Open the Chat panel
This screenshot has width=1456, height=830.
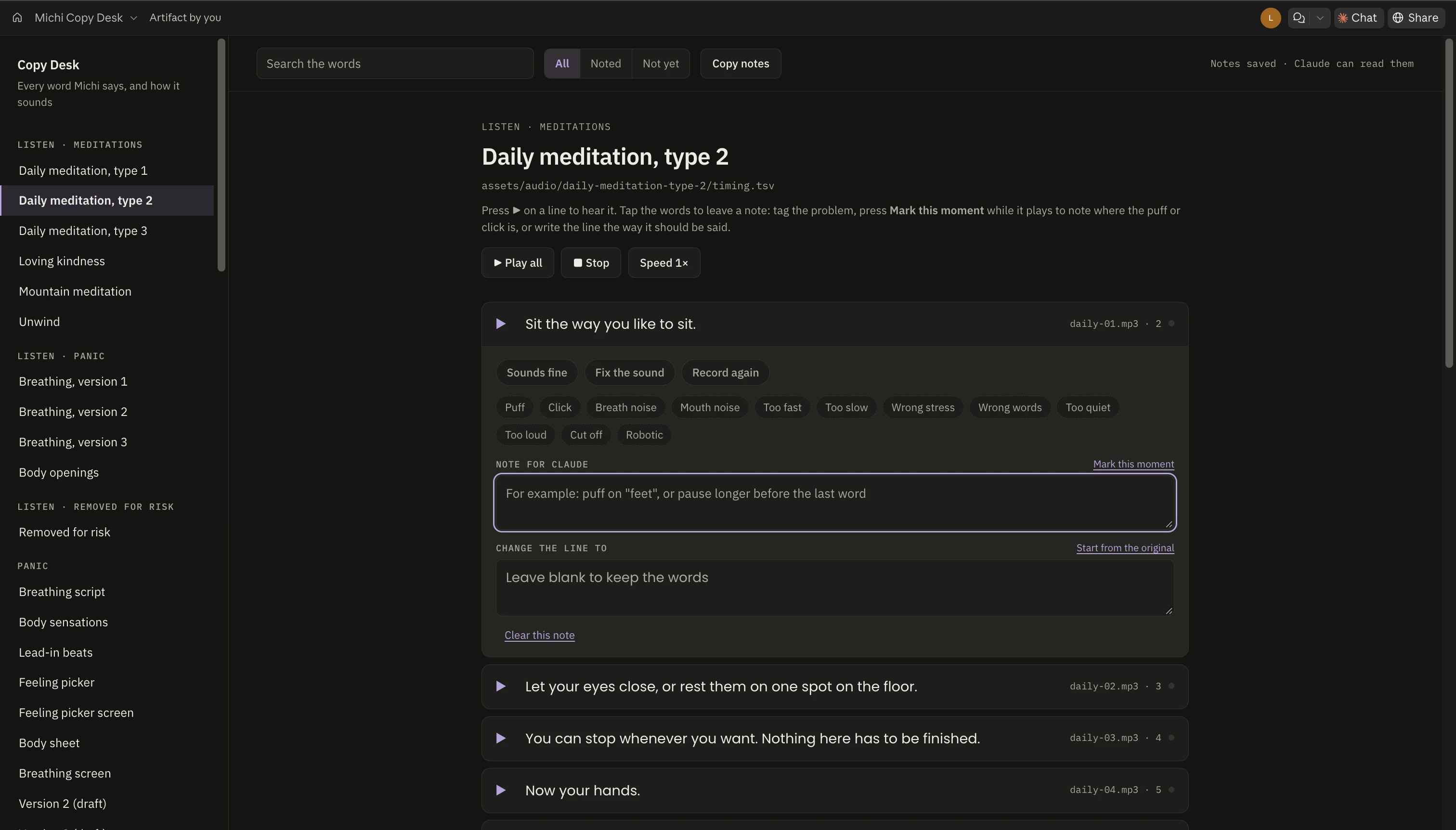[x=1358, y=18]
